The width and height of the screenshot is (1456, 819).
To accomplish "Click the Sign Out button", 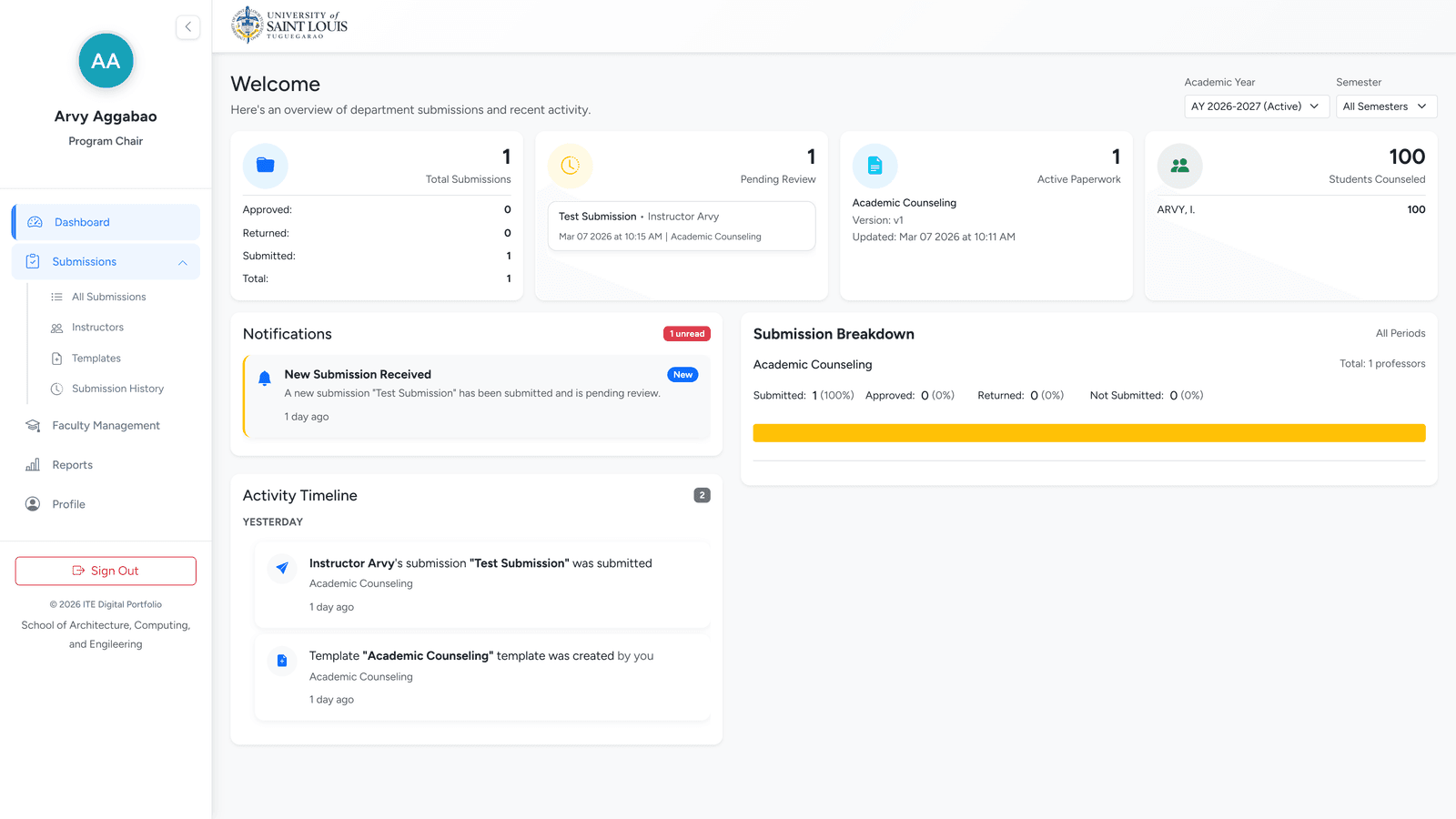I will click(106, 571).
